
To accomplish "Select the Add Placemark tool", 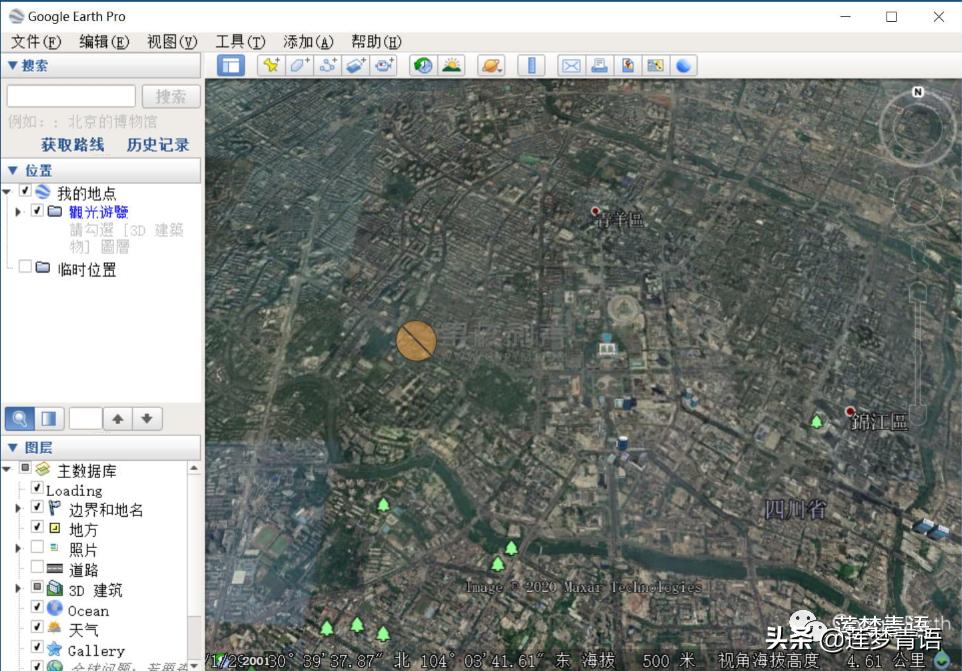I will point(271,65).
